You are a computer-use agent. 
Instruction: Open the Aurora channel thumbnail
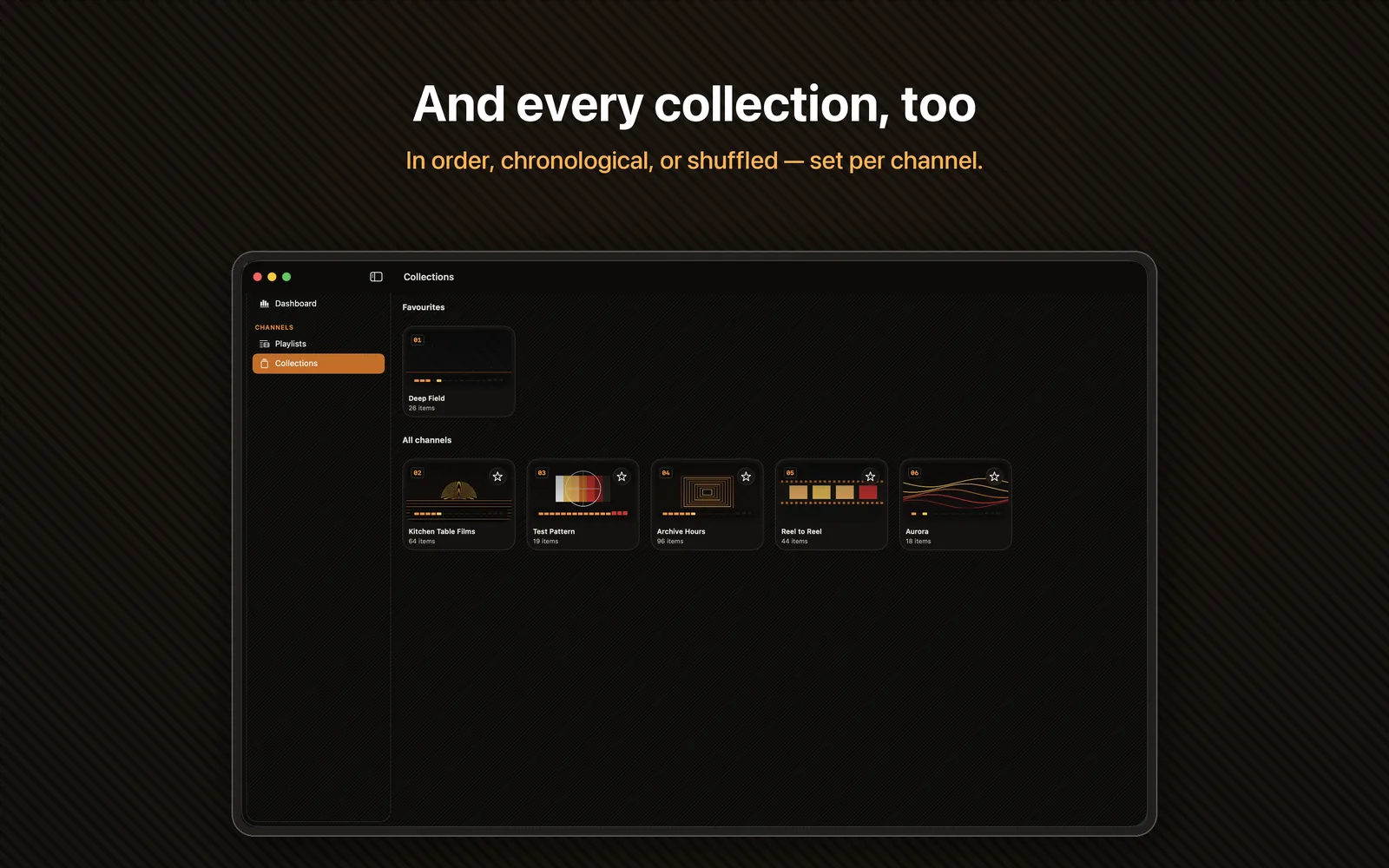tap(955, 491)
